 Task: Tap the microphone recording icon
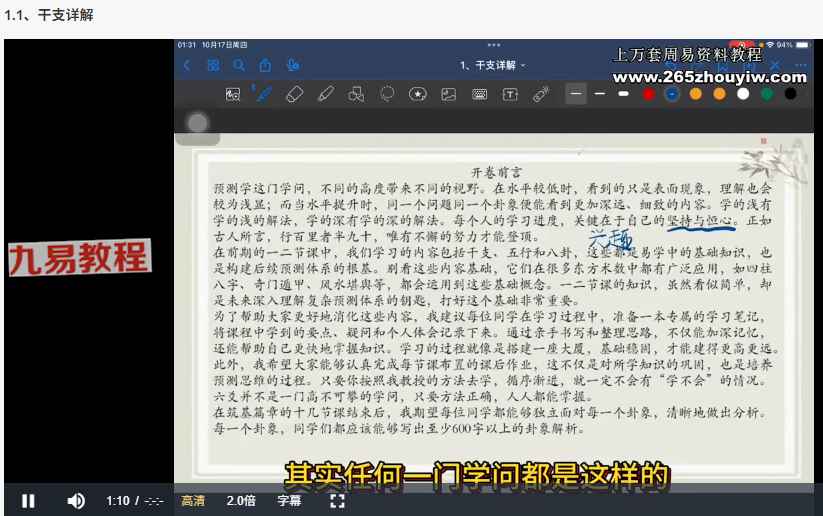pos(293,65)
